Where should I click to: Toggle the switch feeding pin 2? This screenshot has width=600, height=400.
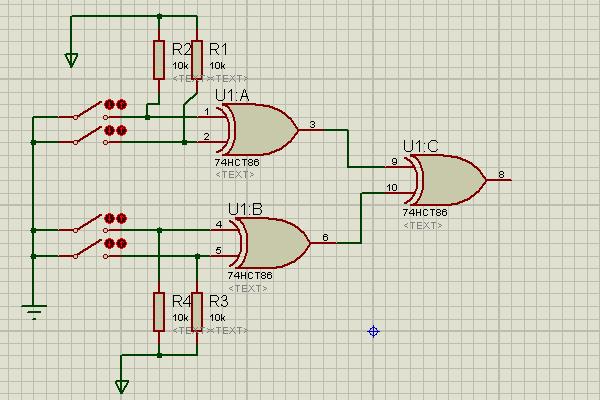(x=90, y=136)
